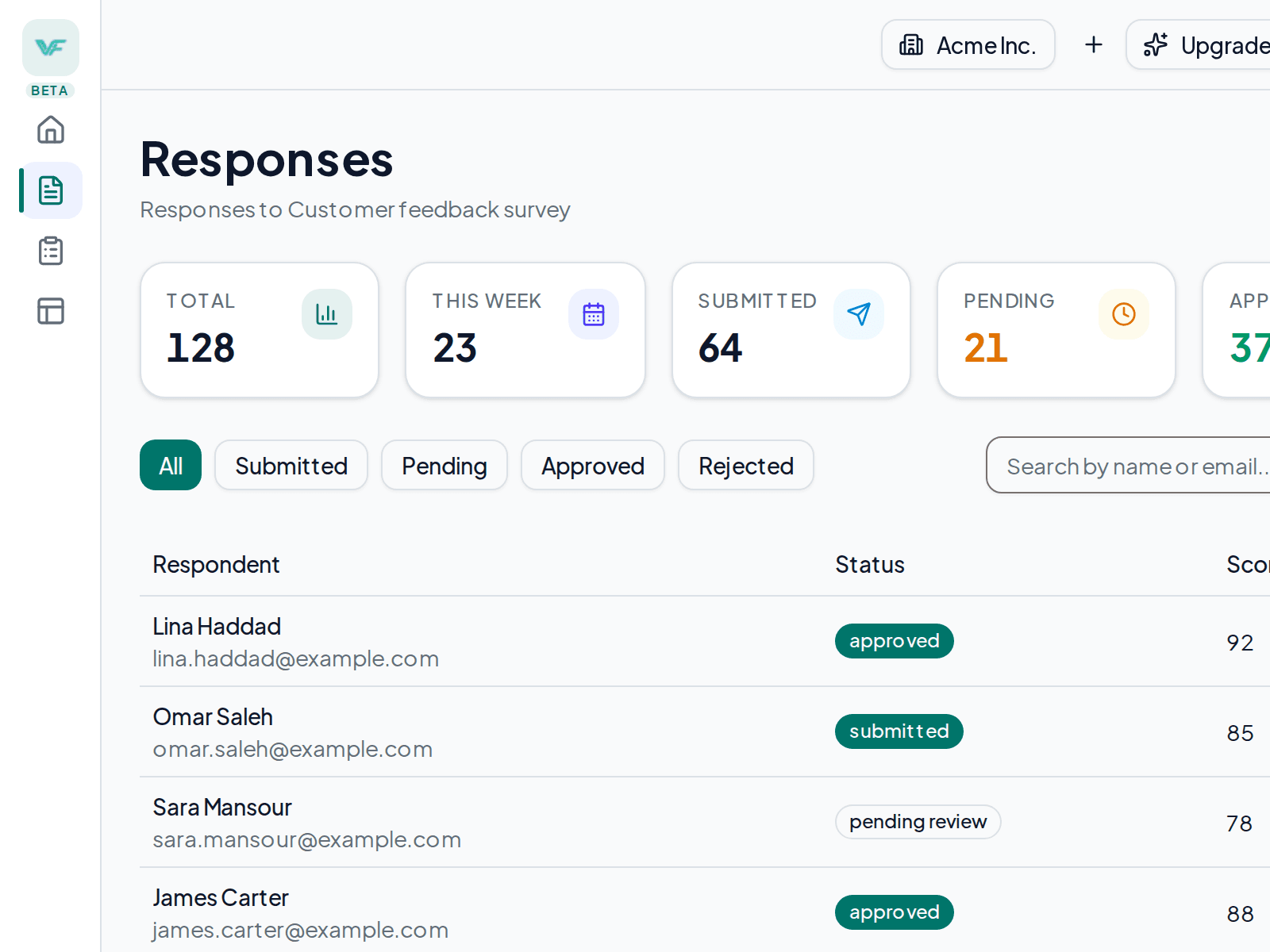Click the bar chart icon in the Total card
This screenshot has width=1270, height=952.
[327, 314]
